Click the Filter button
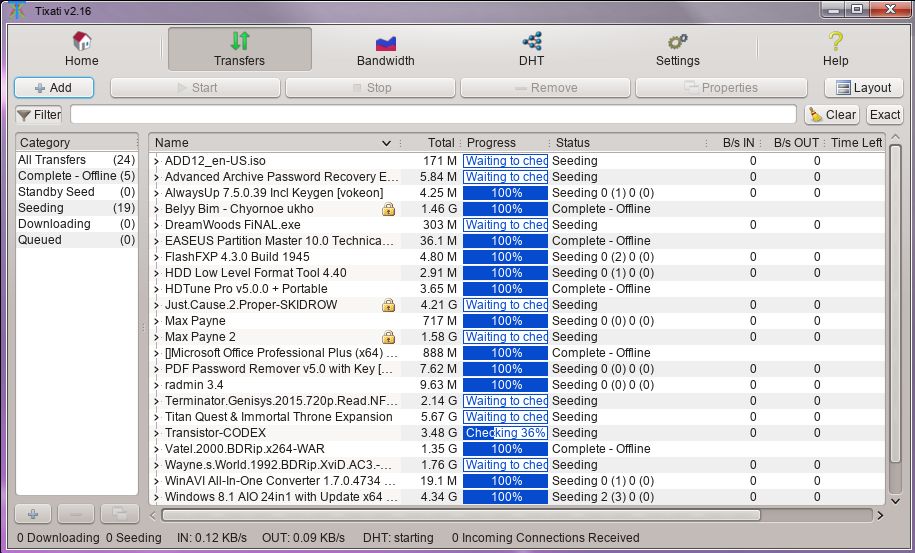The height and width of the screenshot is (553, 915). tap(39, 114)
